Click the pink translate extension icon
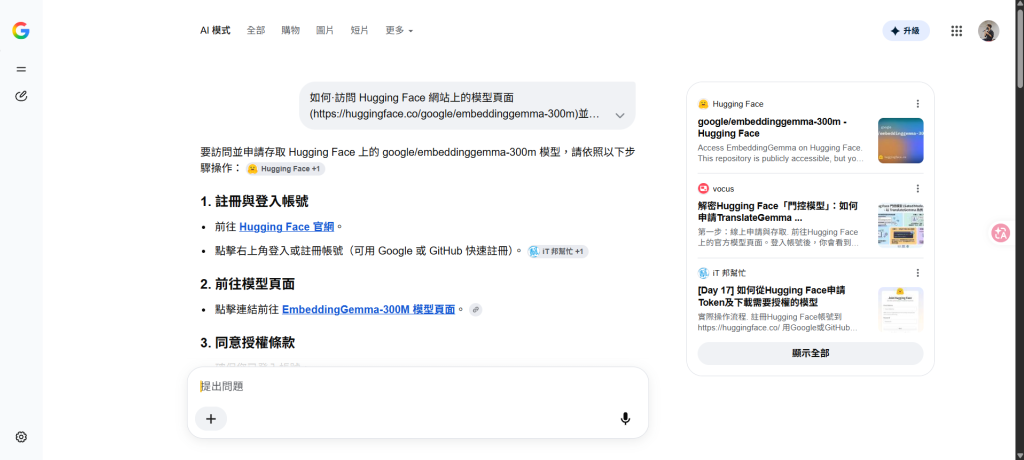 pyautogui.click(x=1000, y=233)
